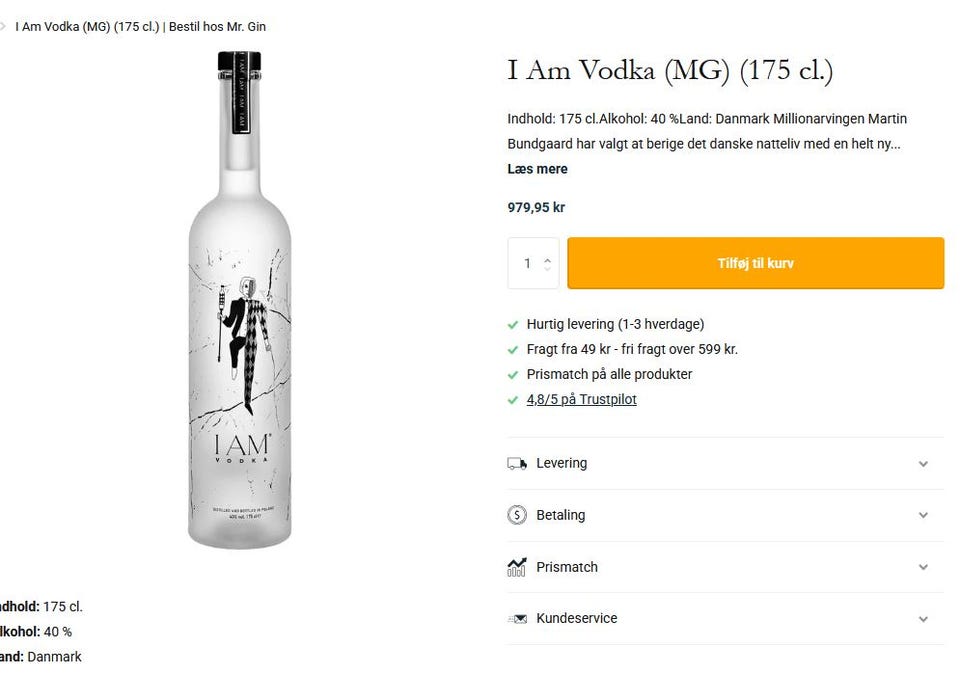Click the green checkmark beside Fragt fra 49 kr

pos(514,350)
